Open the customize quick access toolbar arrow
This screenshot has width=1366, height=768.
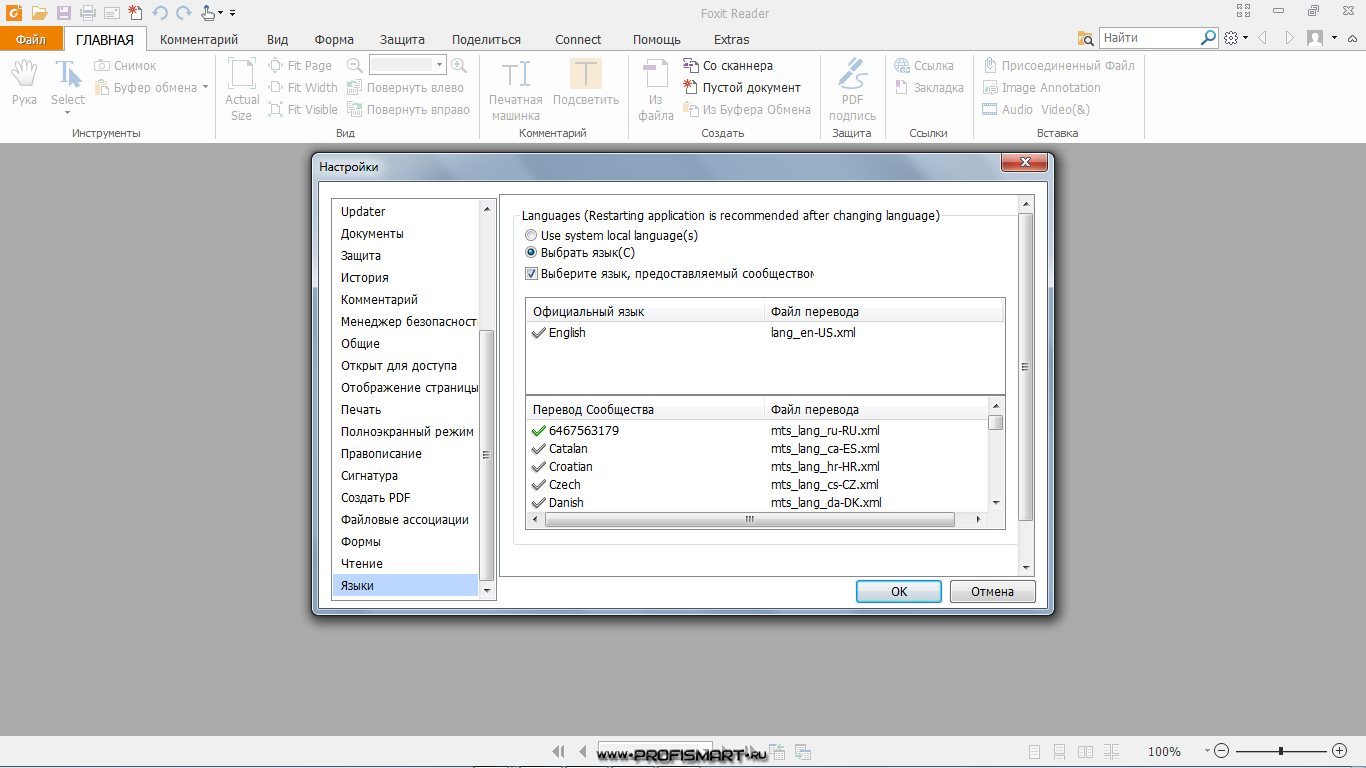click(233, 13)
